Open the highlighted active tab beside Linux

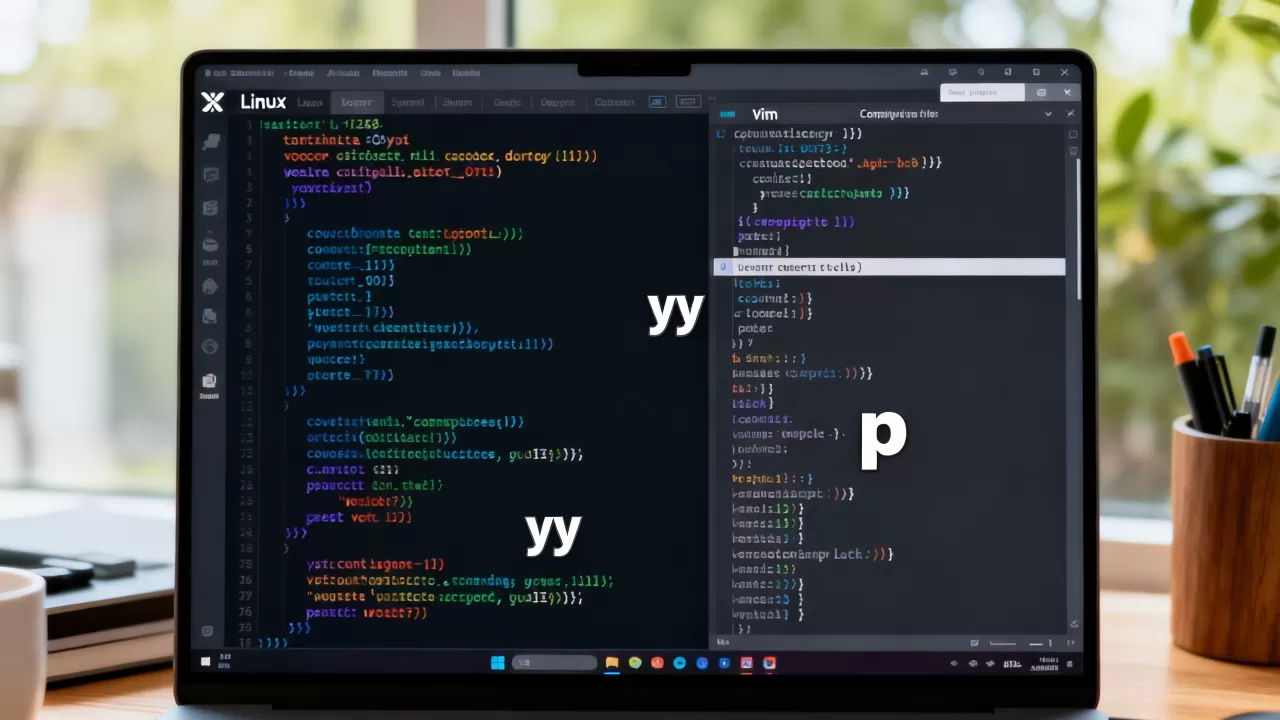tap(356, 102)
